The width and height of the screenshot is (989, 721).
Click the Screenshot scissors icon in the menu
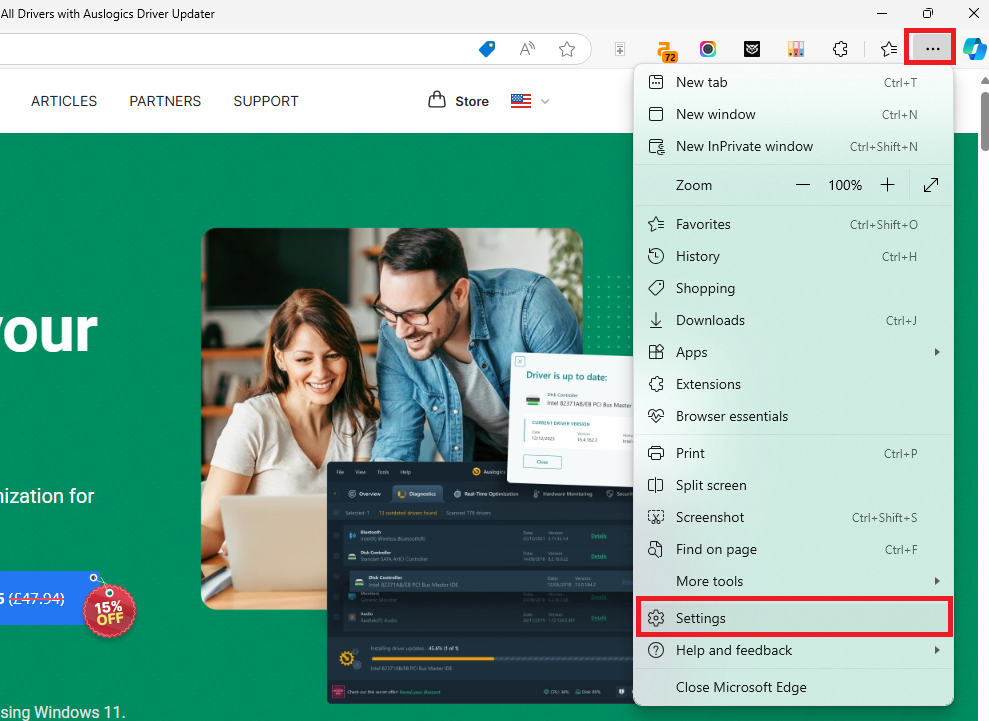656,517
